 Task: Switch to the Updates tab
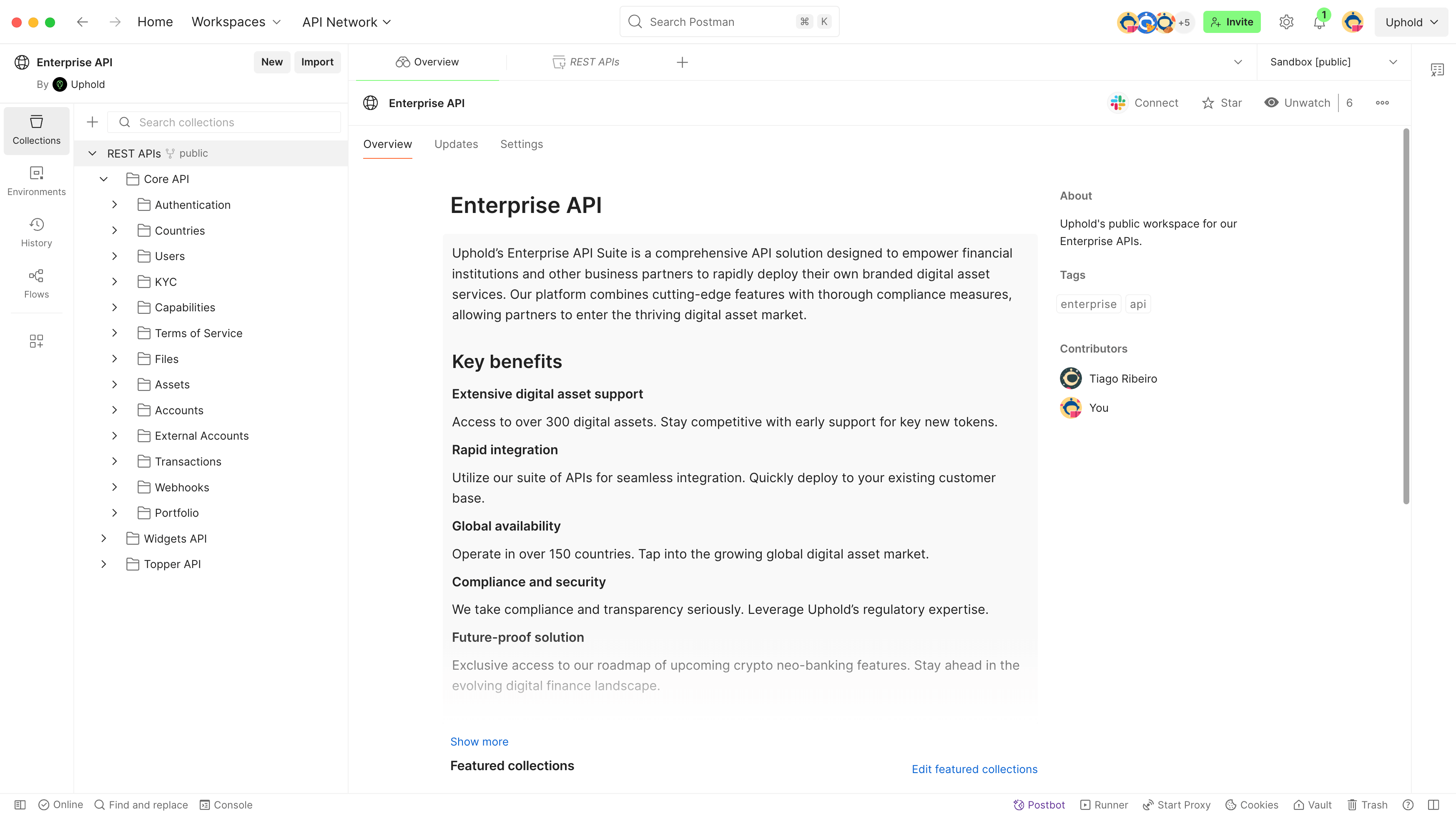coord(456,144)
